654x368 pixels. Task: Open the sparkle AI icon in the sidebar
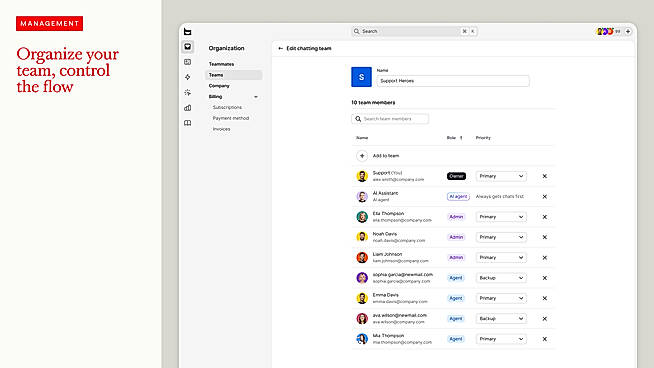[188, 93]
